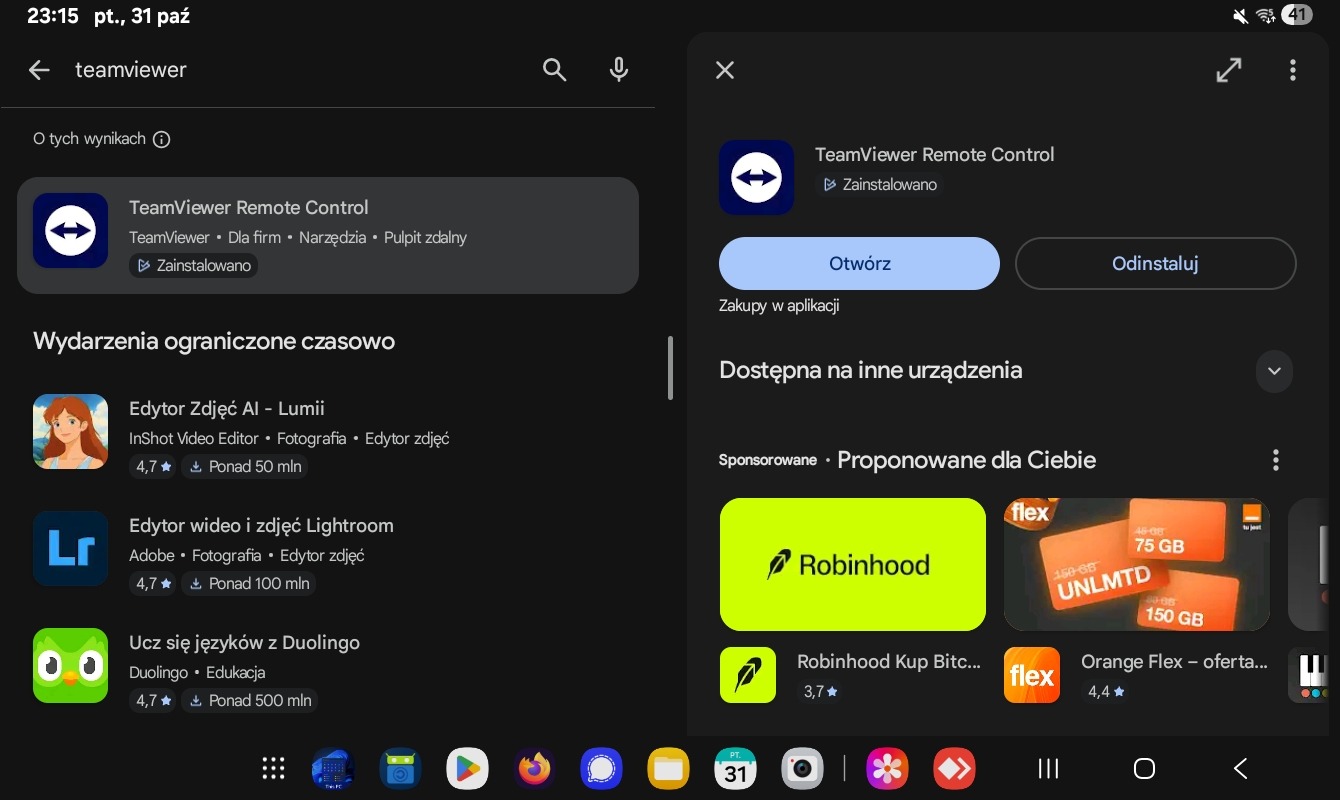Click the teamviewer search text field
This screenshot has height=800, width=1340.
[300, 70]
